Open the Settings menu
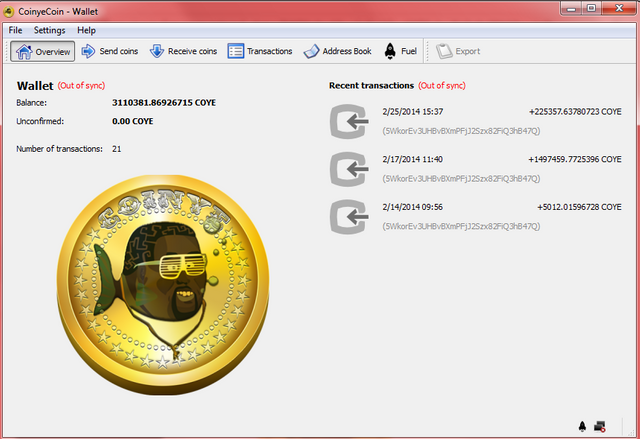 (49, 30)
